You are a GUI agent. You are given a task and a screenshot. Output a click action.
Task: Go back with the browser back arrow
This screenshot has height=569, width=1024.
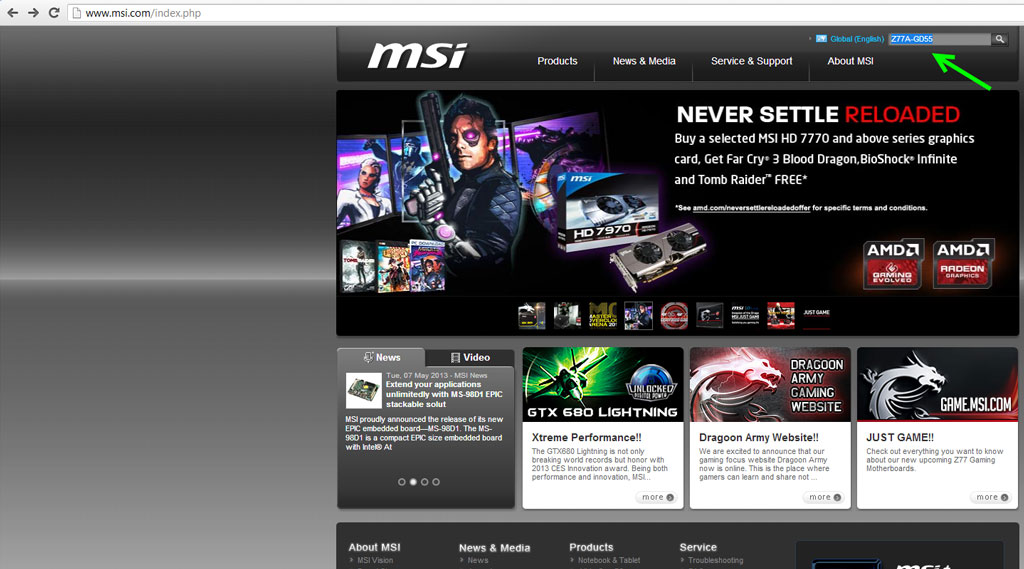(x=12, y=13)
